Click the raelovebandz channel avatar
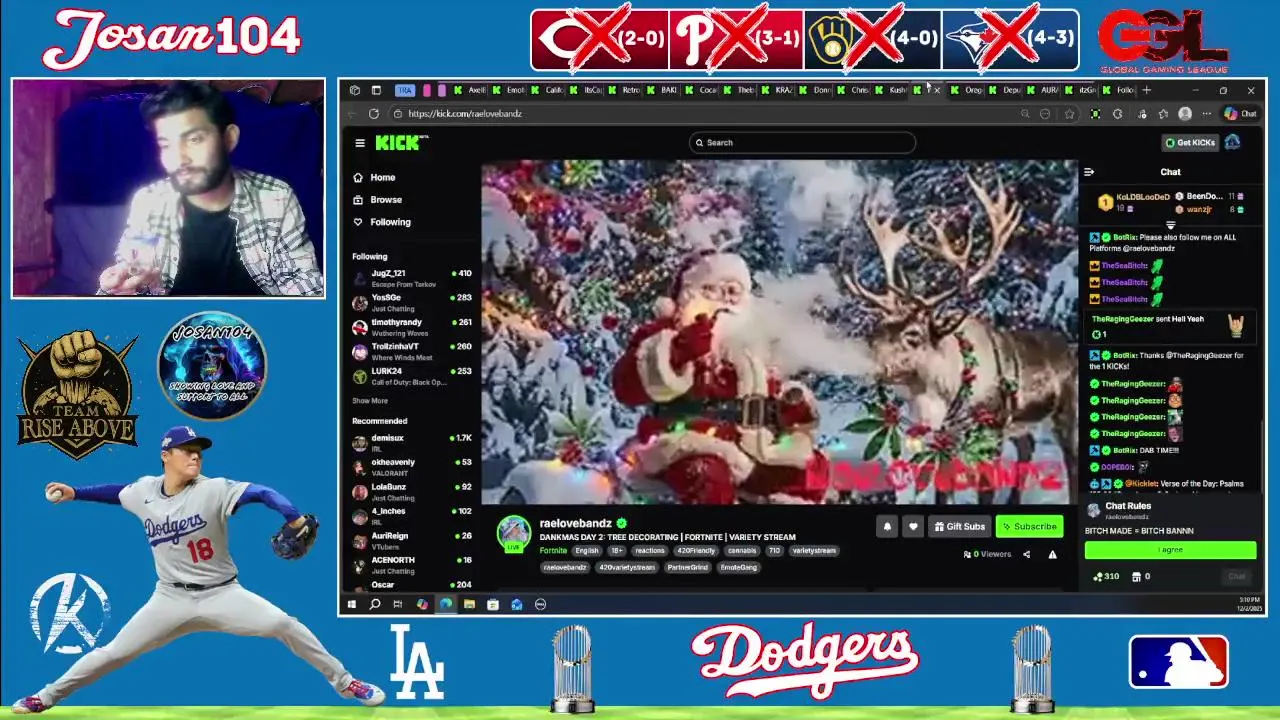 (x=514, y=533)
